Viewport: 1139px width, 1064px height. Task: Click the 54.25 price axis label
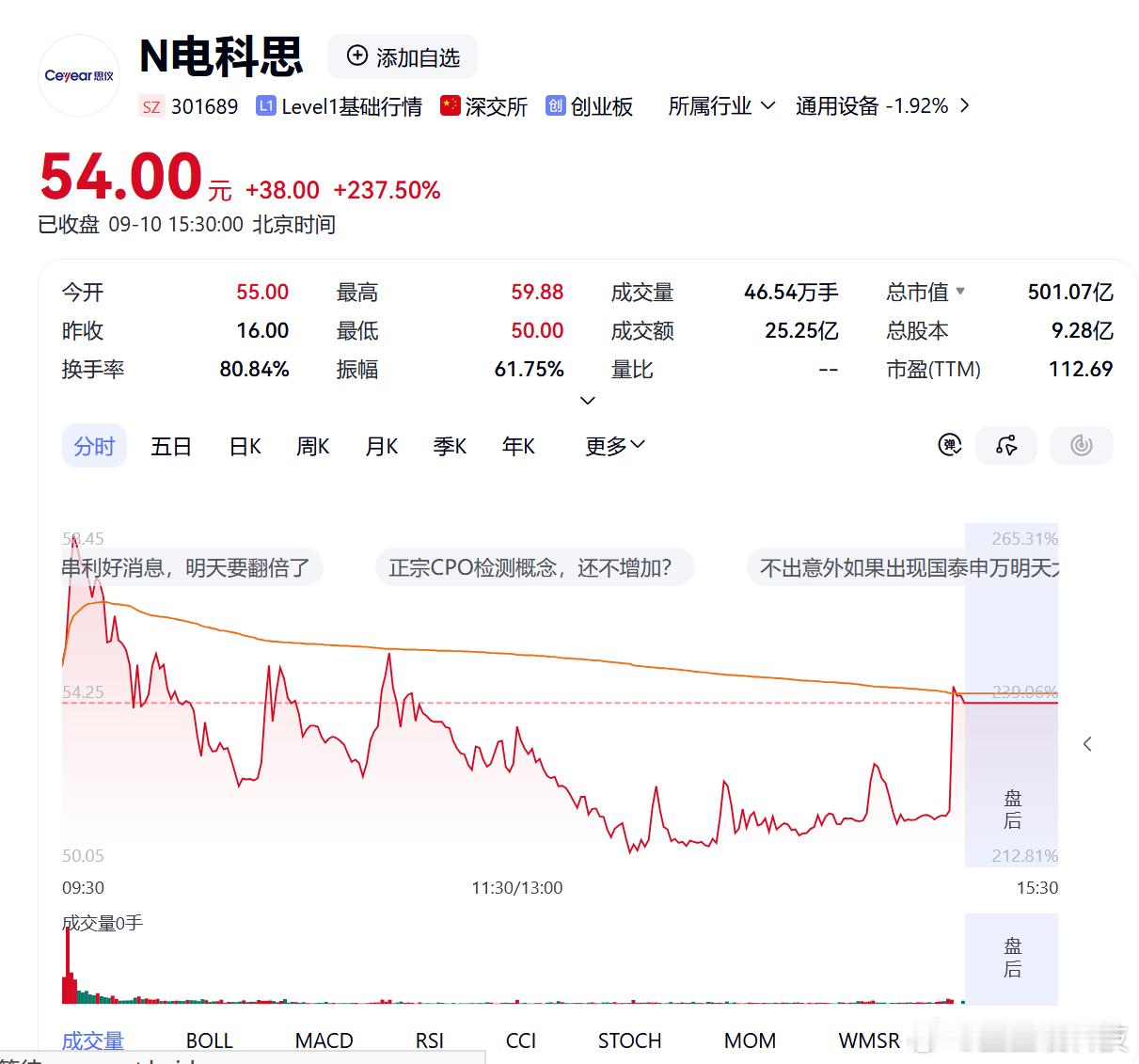click(x=83, y=691)
